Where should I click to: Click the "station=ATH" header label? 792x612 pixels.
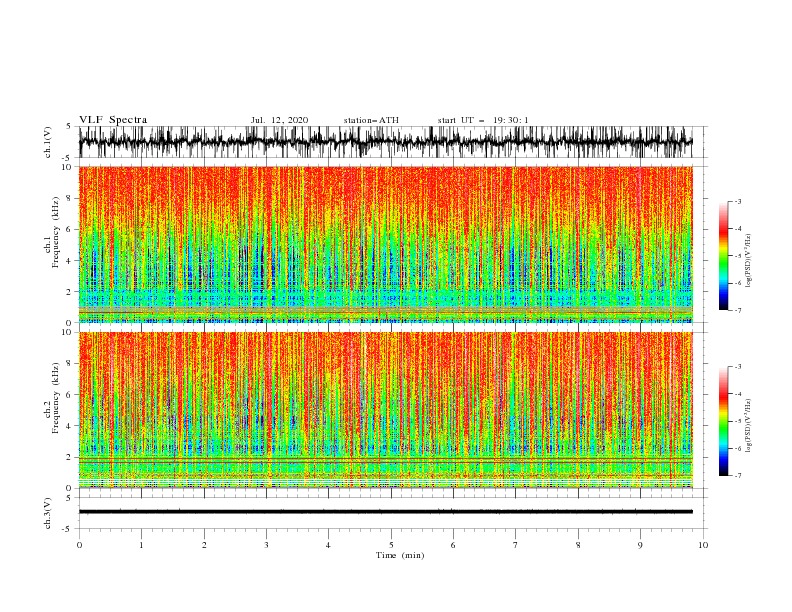[371, 120]
